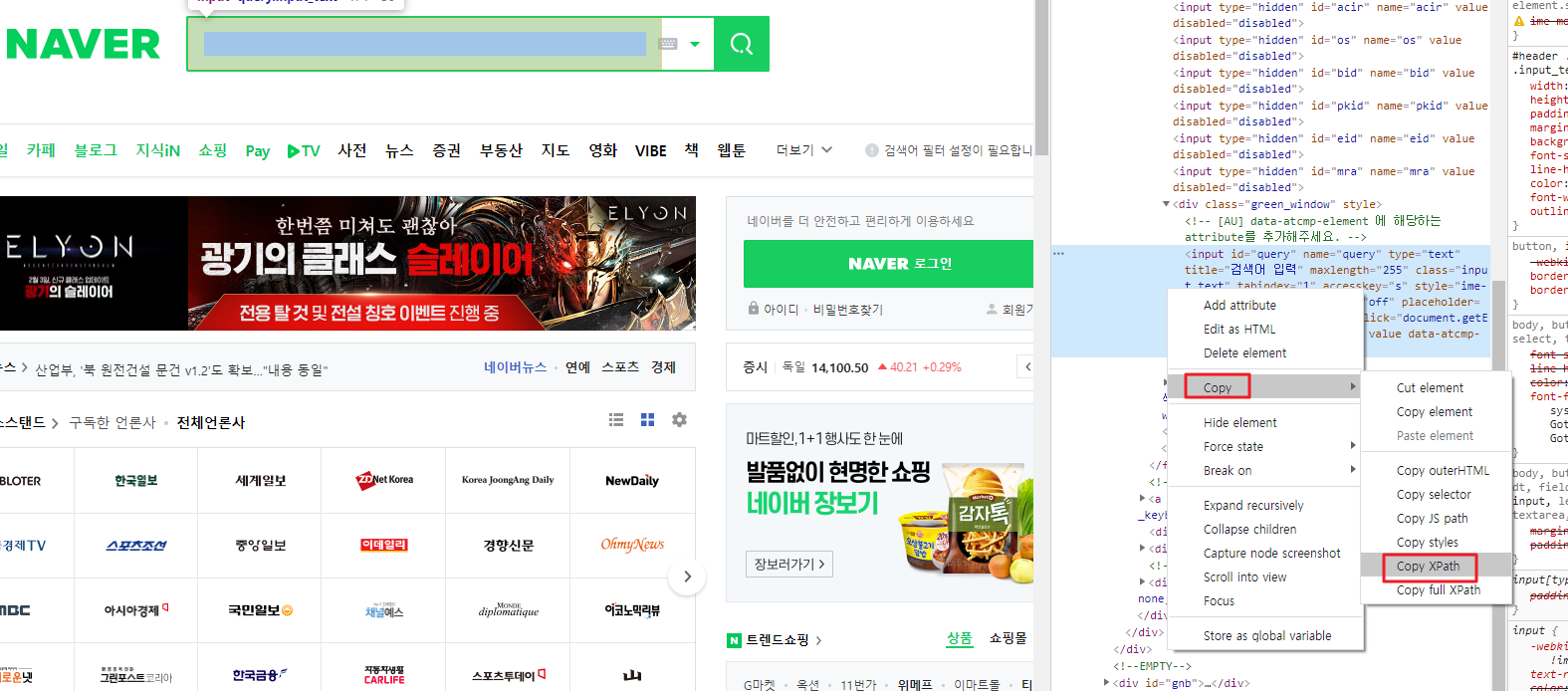Choose Copy selector in submenu
The width and height of the screenshot is (1568, 691).
point(1433,495)
